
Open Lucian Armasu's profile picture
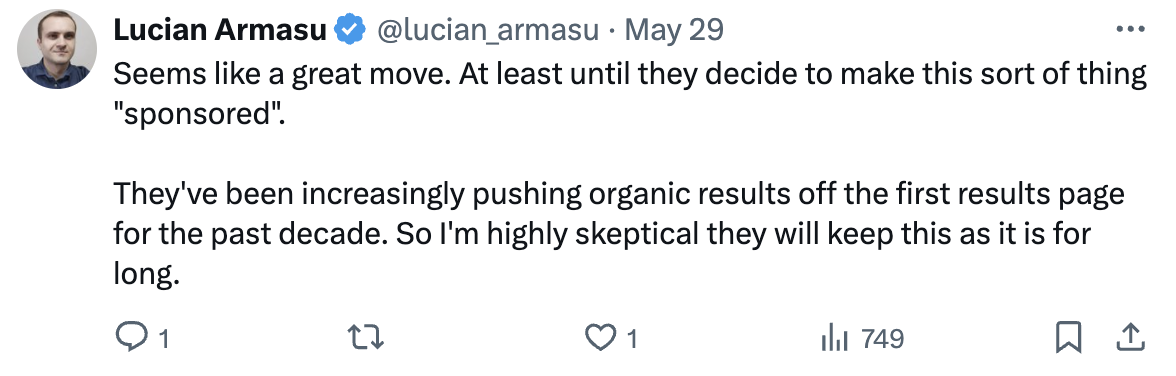click(x=57, y=50)
